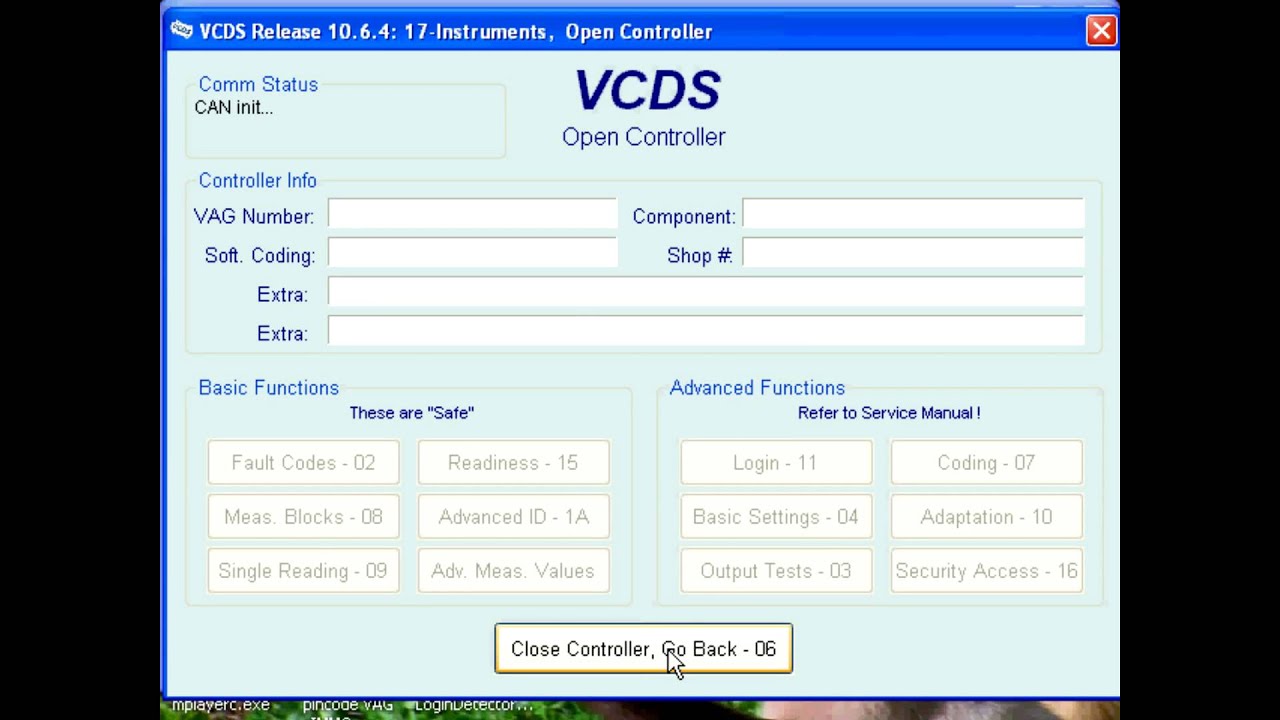Start Output Tests - 03
The image size is (1280, 720).
(776, 571)
